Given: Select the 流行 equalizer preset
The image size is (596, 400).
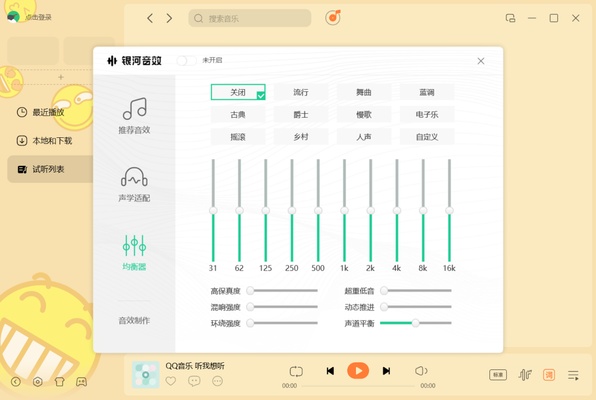Looking at the screenshot, I should coord(301,92).
